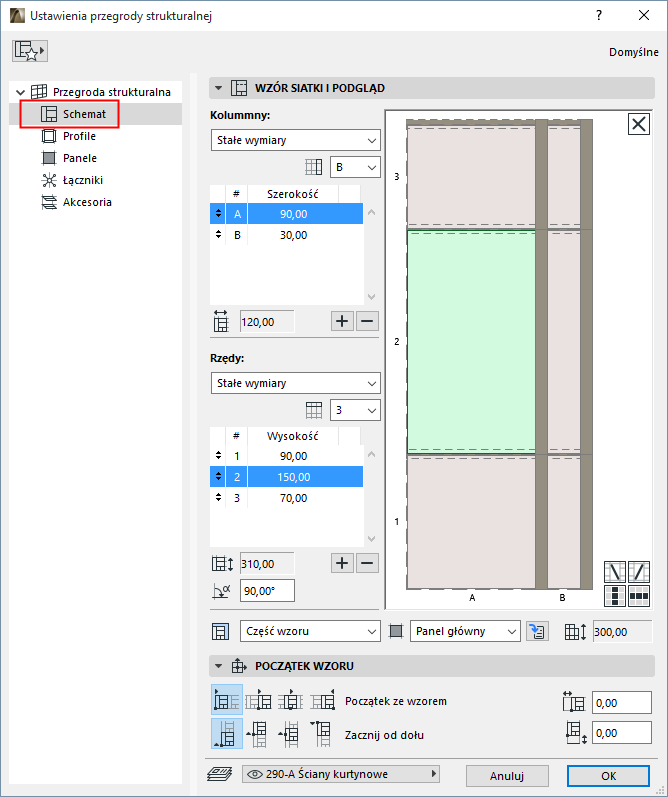
Task: Click the layers icon at bottom left
Action: [x=220, y=774]
